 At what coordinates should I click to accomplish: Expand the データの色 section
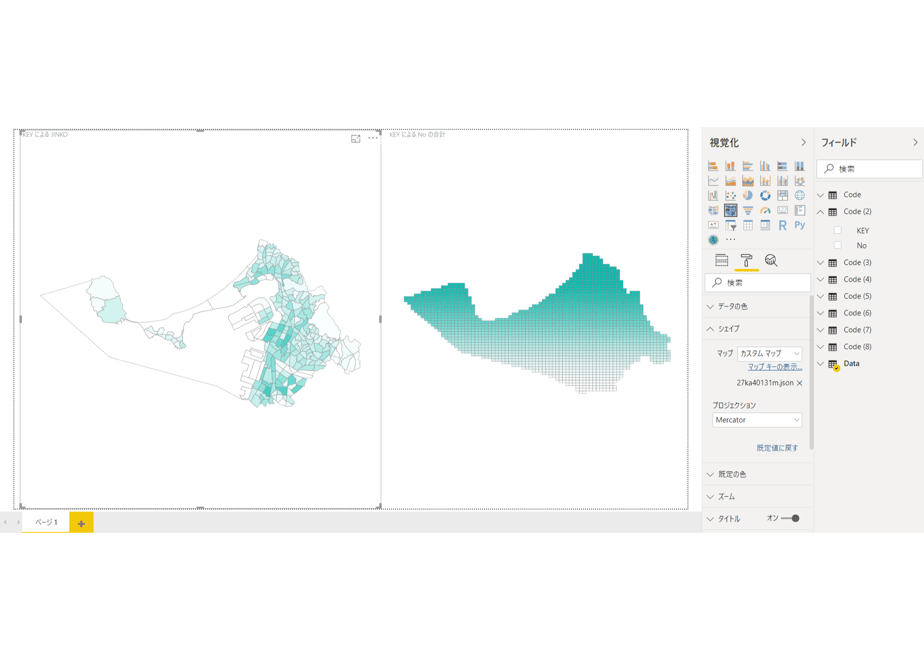(x=757, y=306)
